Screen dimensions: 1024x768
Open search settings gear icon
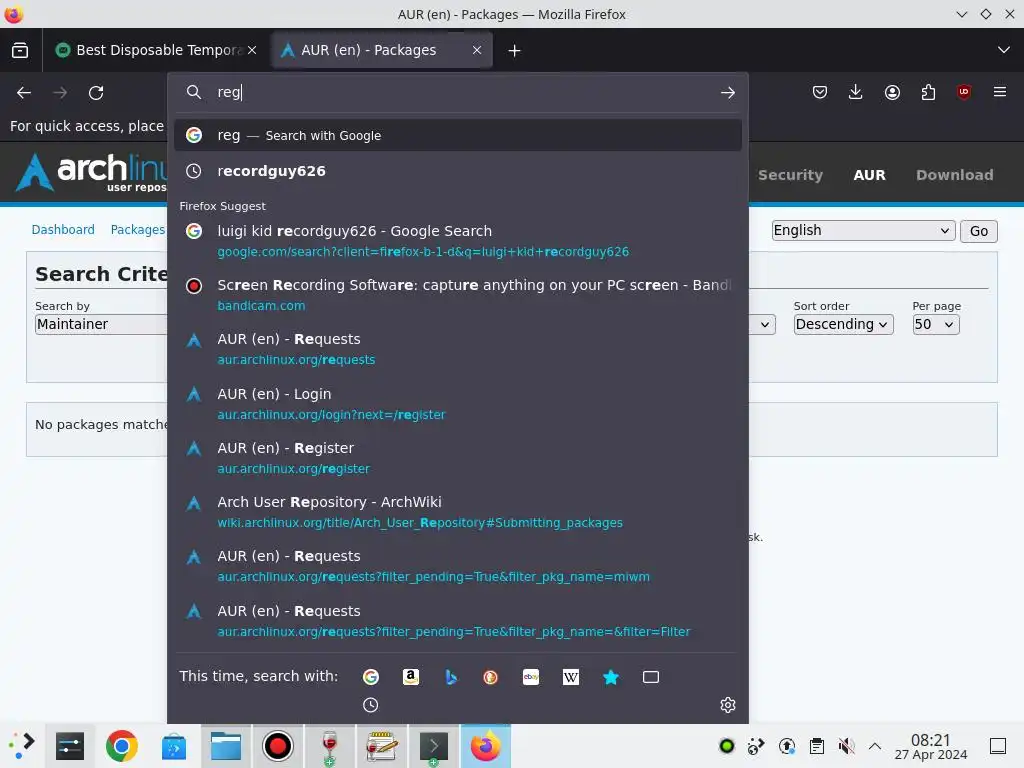[x=728, y=705]
